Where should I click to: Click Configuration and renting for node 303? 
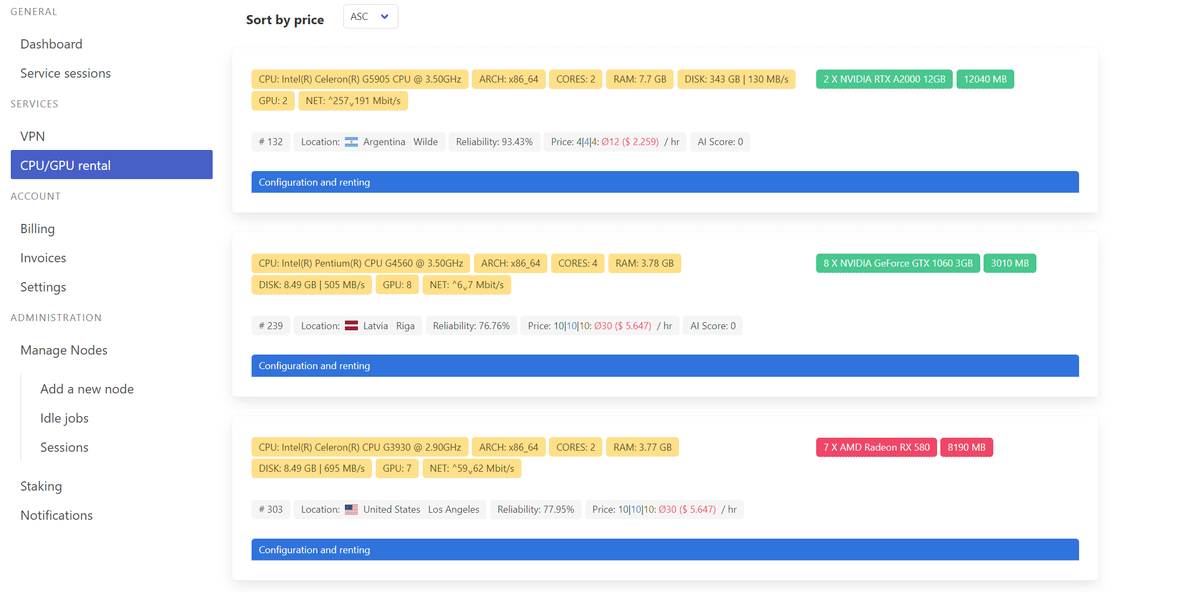pos(664,550)
